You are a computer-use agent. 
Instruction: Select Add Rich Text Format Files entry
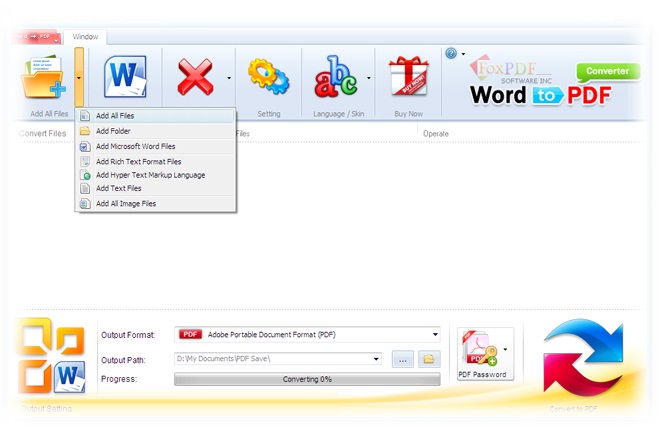(155, 162)
